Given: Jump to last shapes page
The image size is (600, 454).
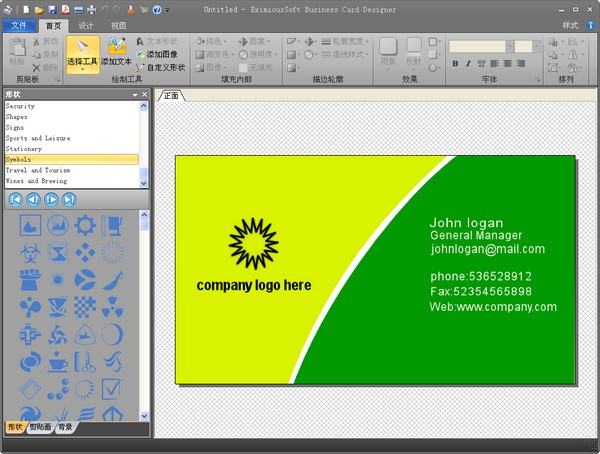Looking at the screenshot, I should 69,199.
